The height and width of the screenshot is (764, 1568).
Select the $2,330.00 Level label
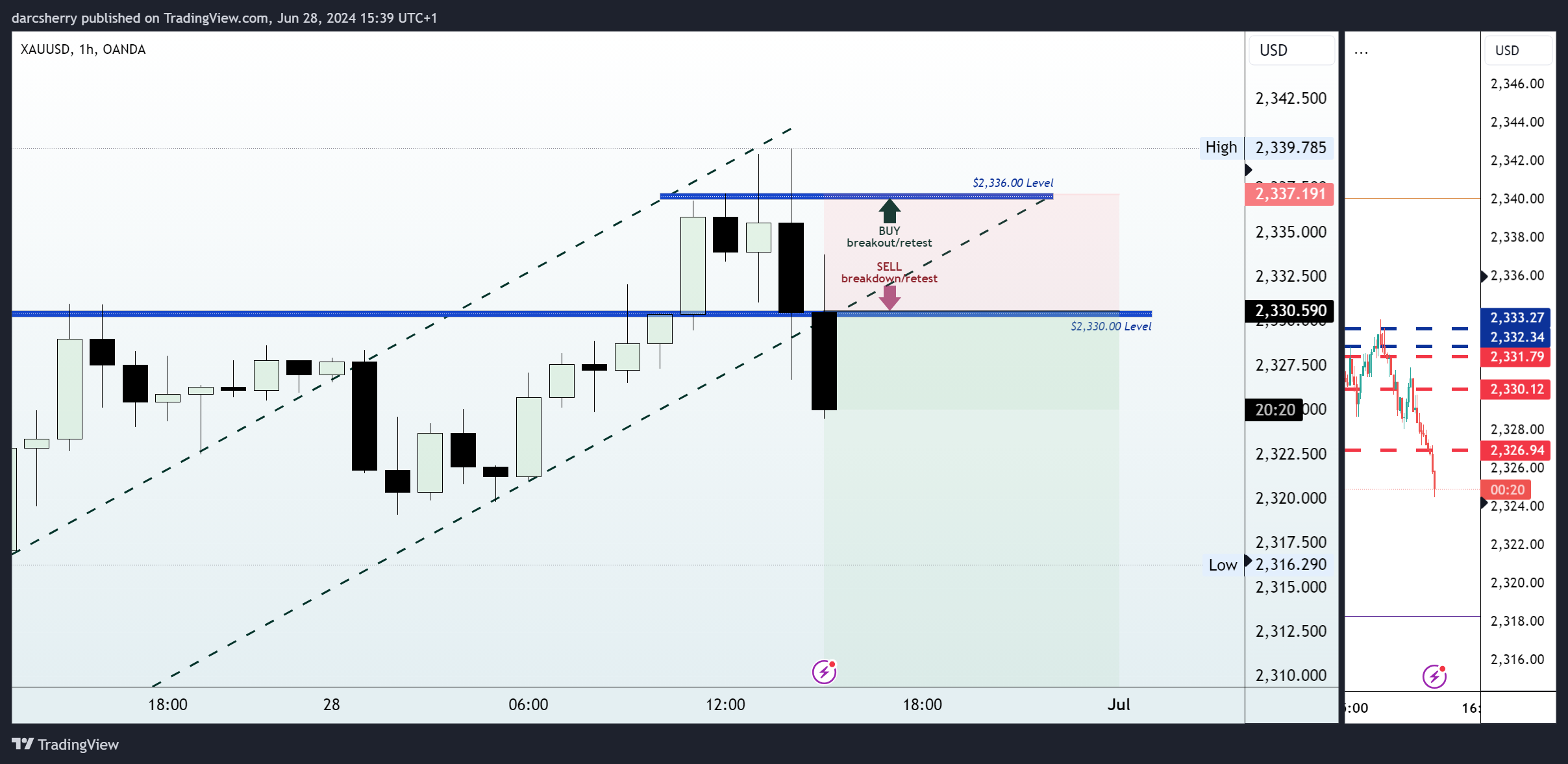click(x=1111, y=327)
